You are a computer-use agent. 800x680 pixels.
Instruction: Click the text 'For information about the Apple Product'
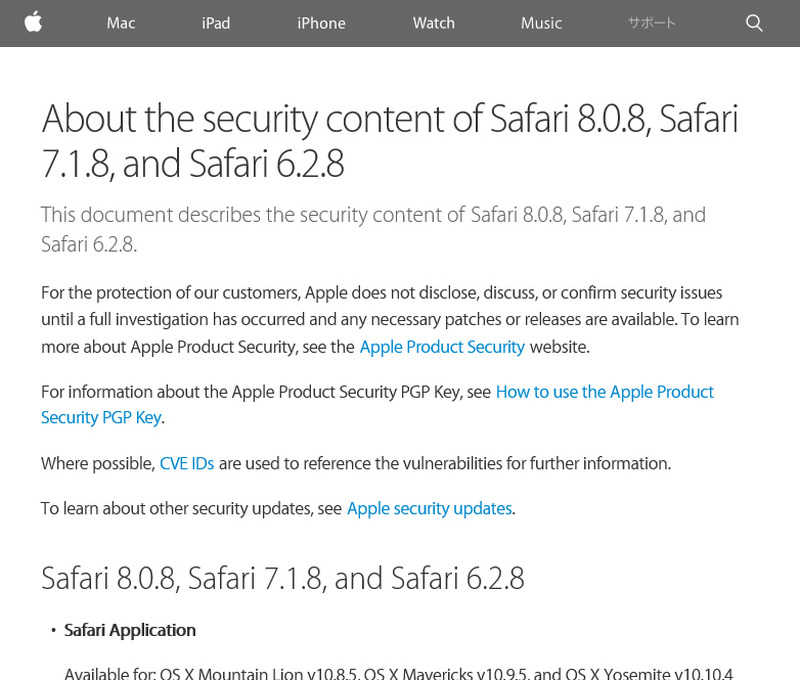click(x=266, y=392)
